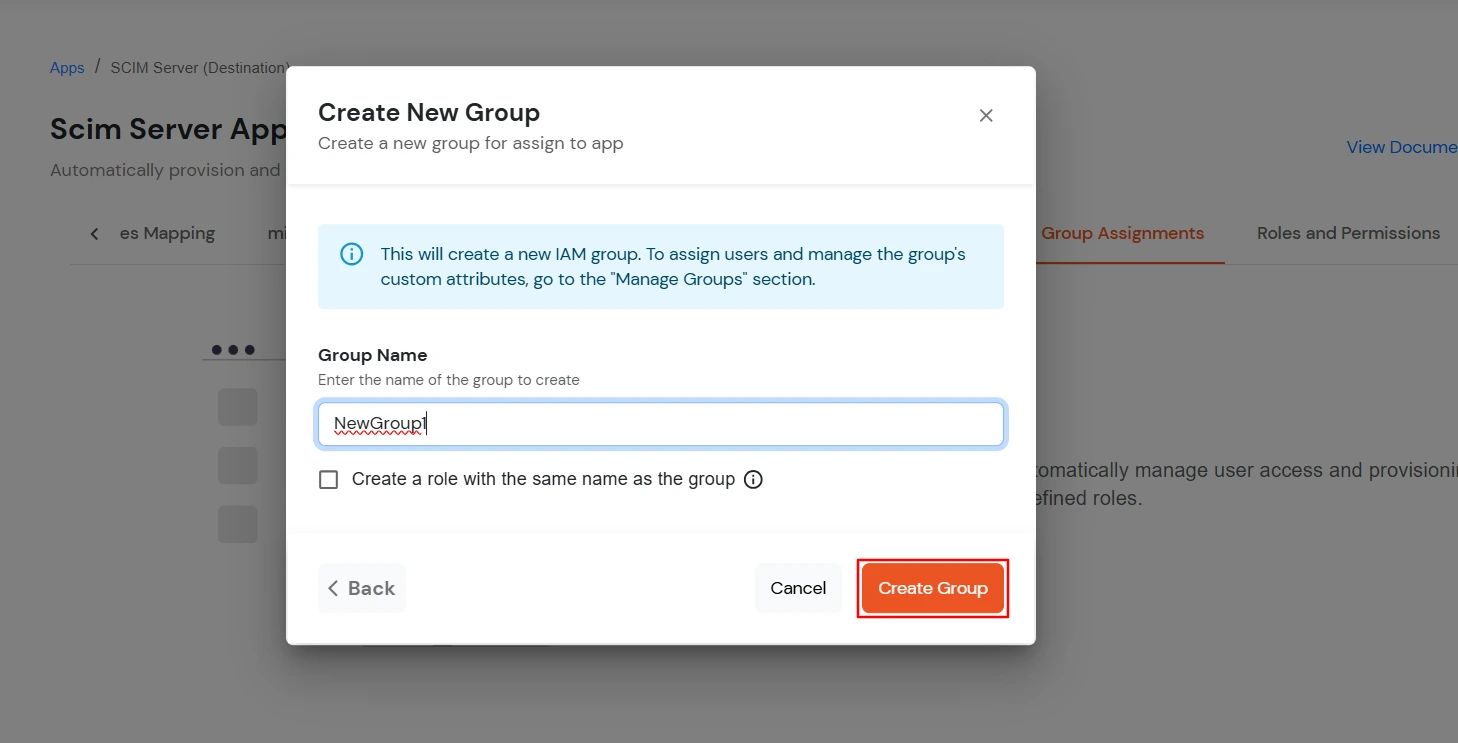Check 'Create a role with the same name as the group'
The height and width of the screenshot is (743, 1458).
[x=328, y=479]
